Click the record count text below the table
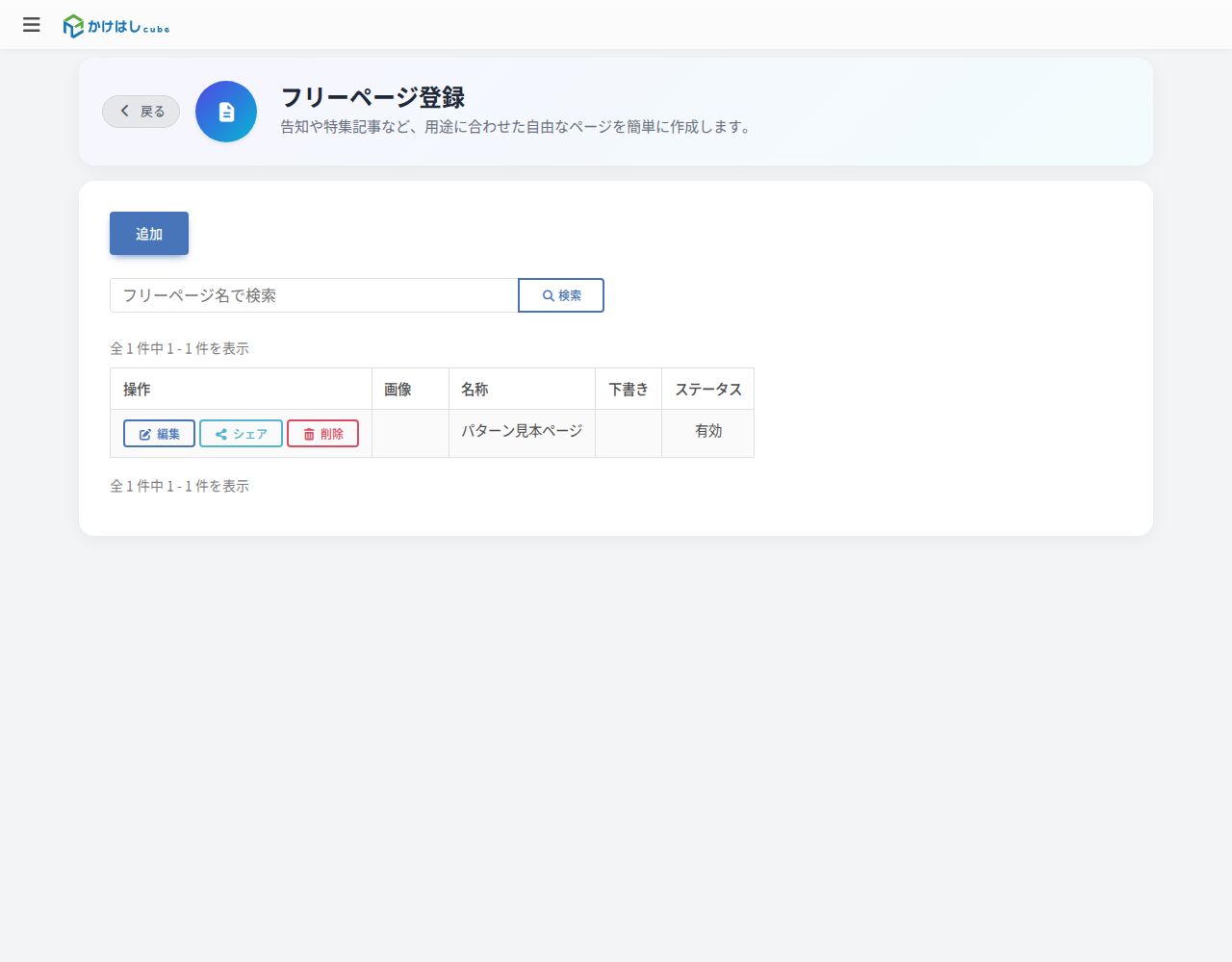The height and width of the screenshot is (962, 1232). 179,486
